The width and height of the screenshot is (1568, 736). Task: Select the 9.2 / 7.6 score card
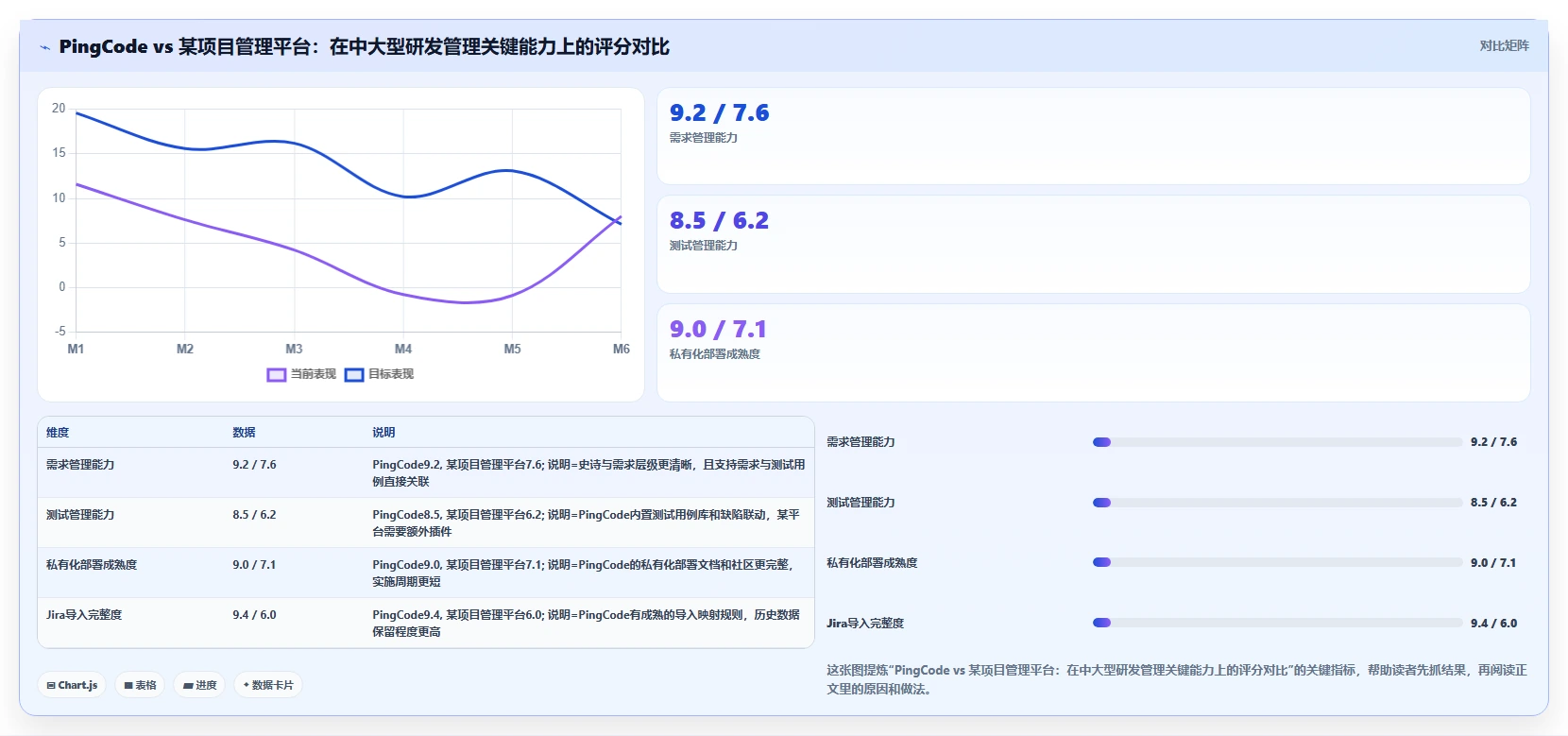coord(1093,136)
